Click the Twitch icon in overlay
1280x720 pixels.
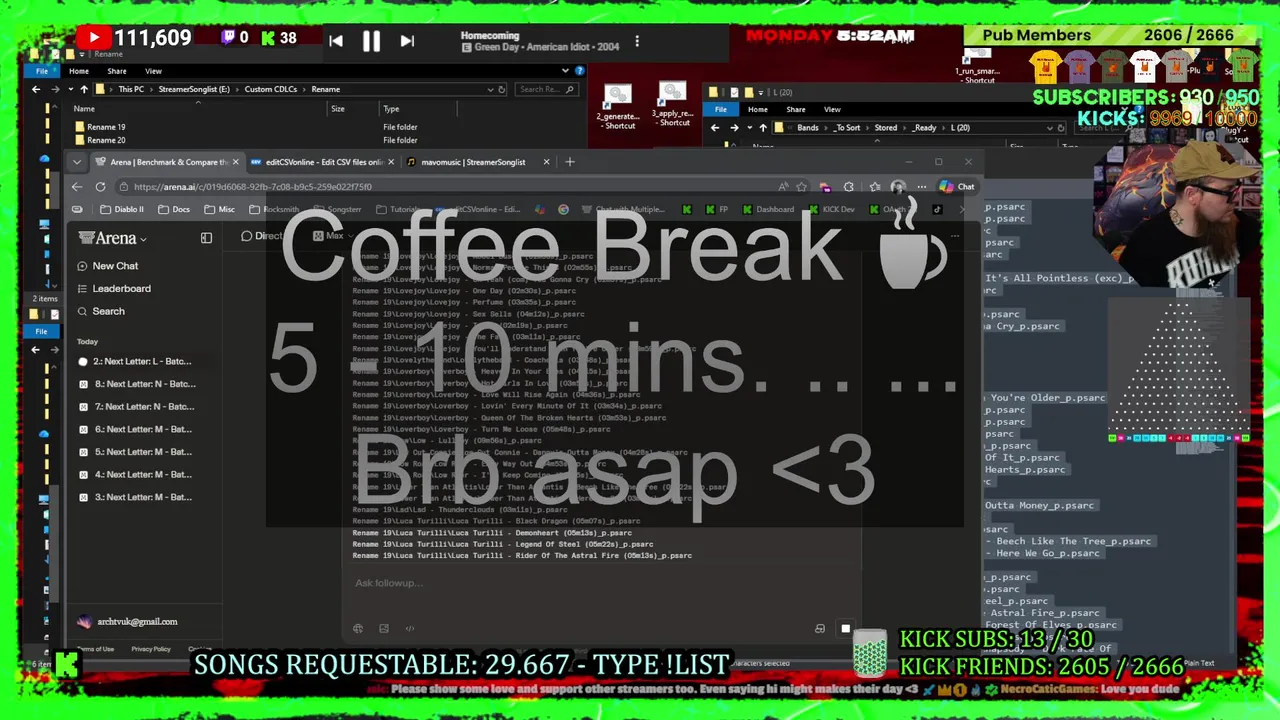pyautogui.click(x=229, y=38)
